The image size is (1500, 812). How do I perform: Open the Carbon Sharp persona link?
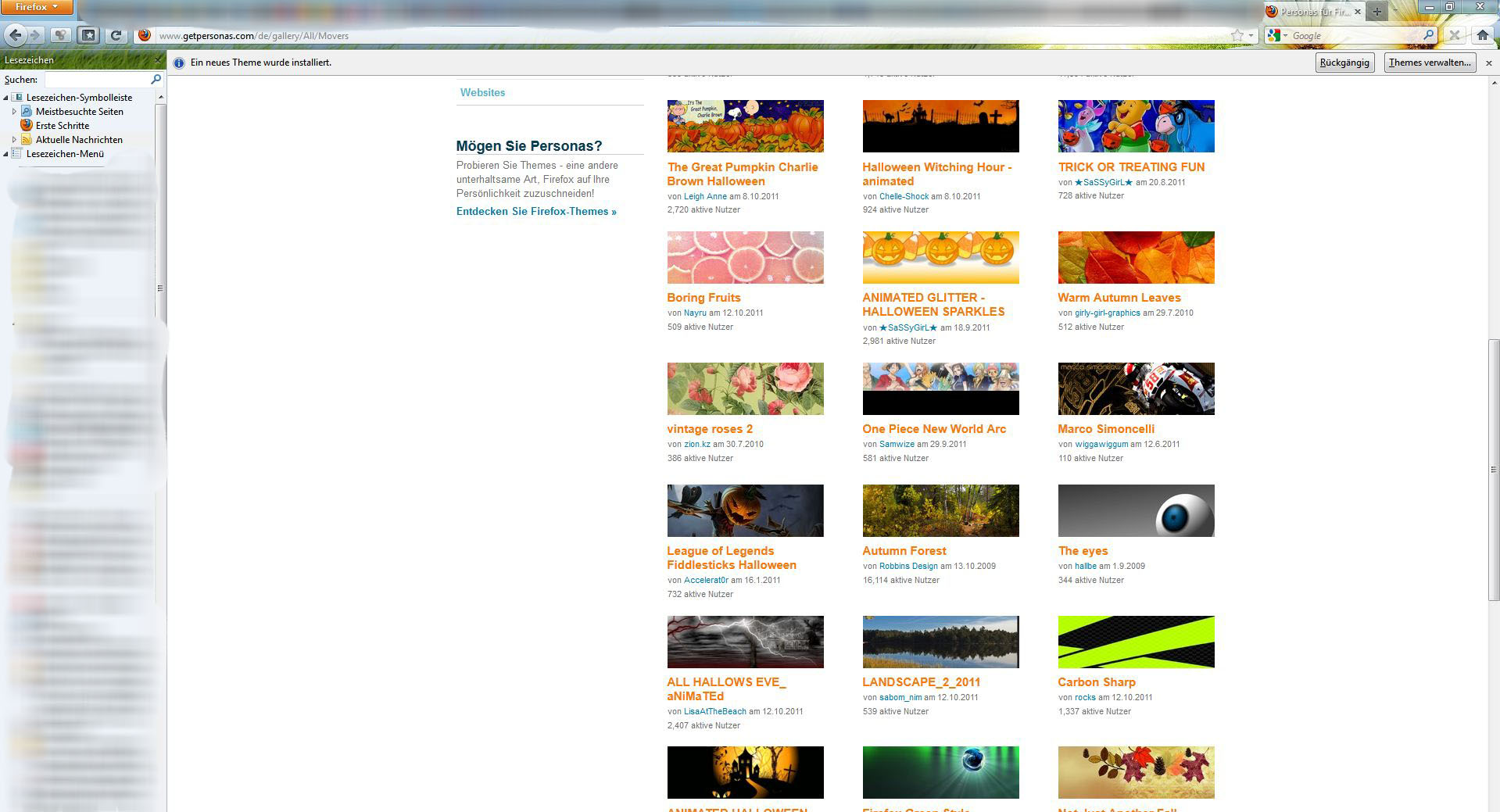click(1097, 682)
